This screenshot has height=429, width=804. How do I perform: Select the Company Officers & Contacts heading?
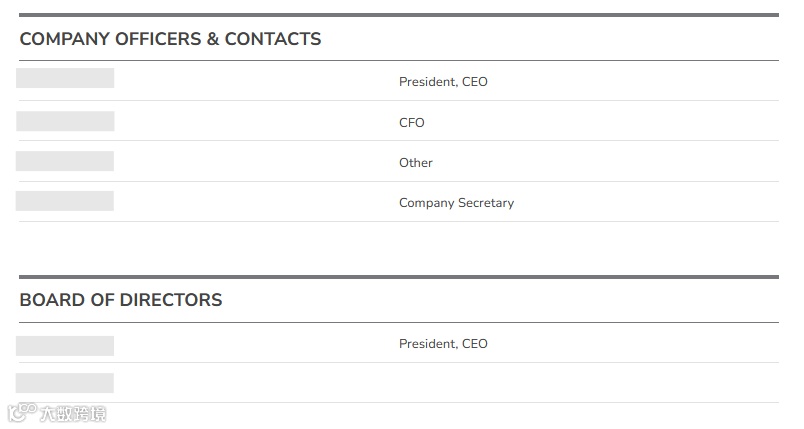[x=170, y=39]
